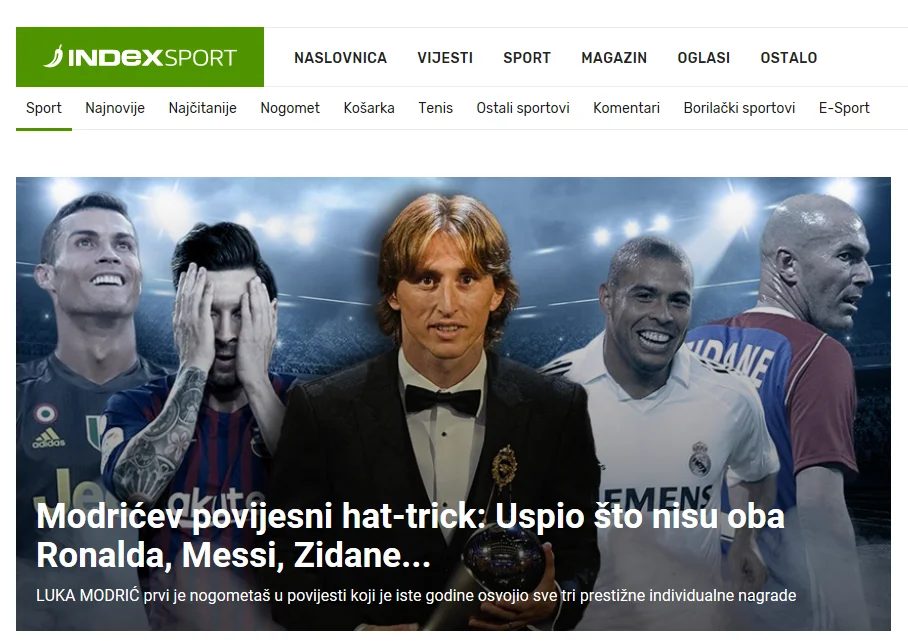Open Ostali sportovi category
The width and height of the screenshot is (908, 641).
pos(523,108)
